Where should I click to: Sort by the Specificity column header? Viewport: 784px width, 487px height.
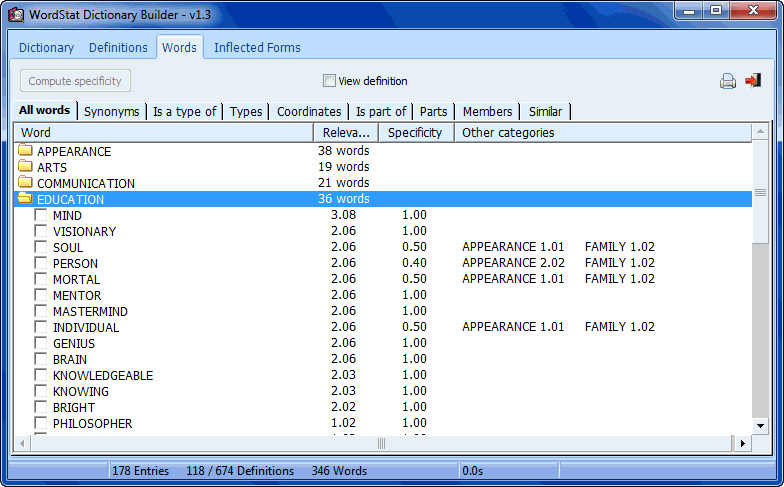point(415,132)
